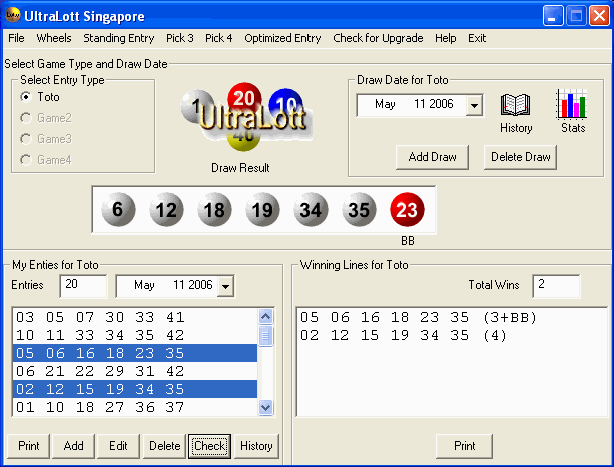The width and height of the screenshot is (614, 467).
Task: Select highlighted entry 02 12 15 19 34 35
Action: point(135,389)
